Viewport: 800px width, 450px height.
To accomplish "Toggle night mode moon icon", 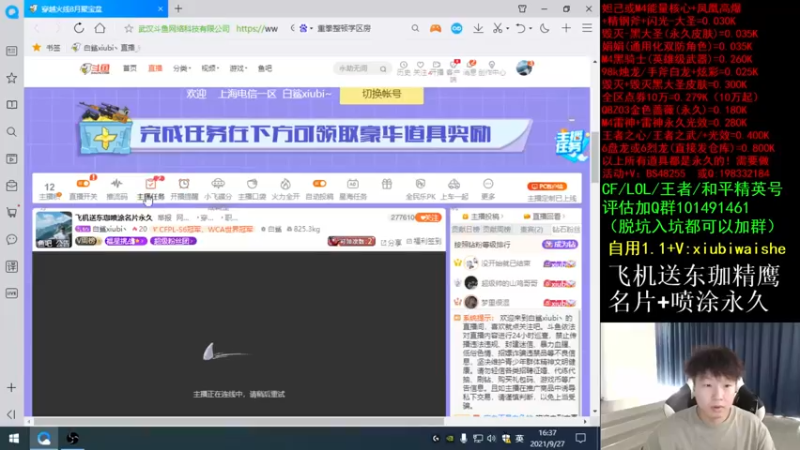I will [544, 29].
